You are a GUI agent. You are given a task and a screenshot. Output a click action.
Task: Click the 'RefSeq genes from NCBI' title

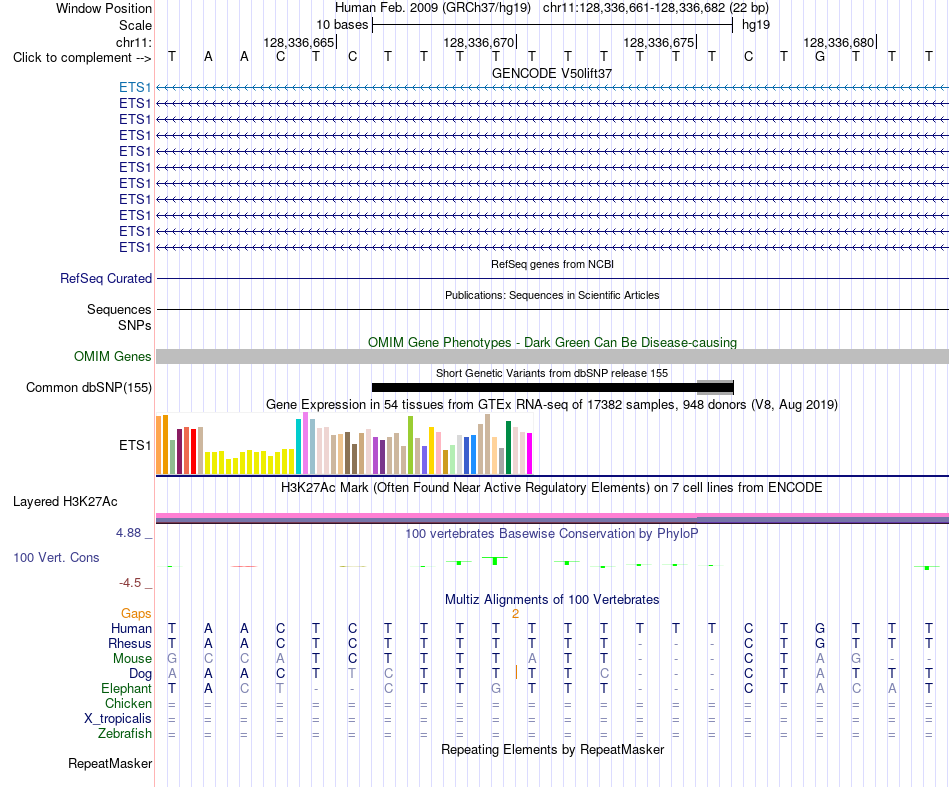coord(552,264)
